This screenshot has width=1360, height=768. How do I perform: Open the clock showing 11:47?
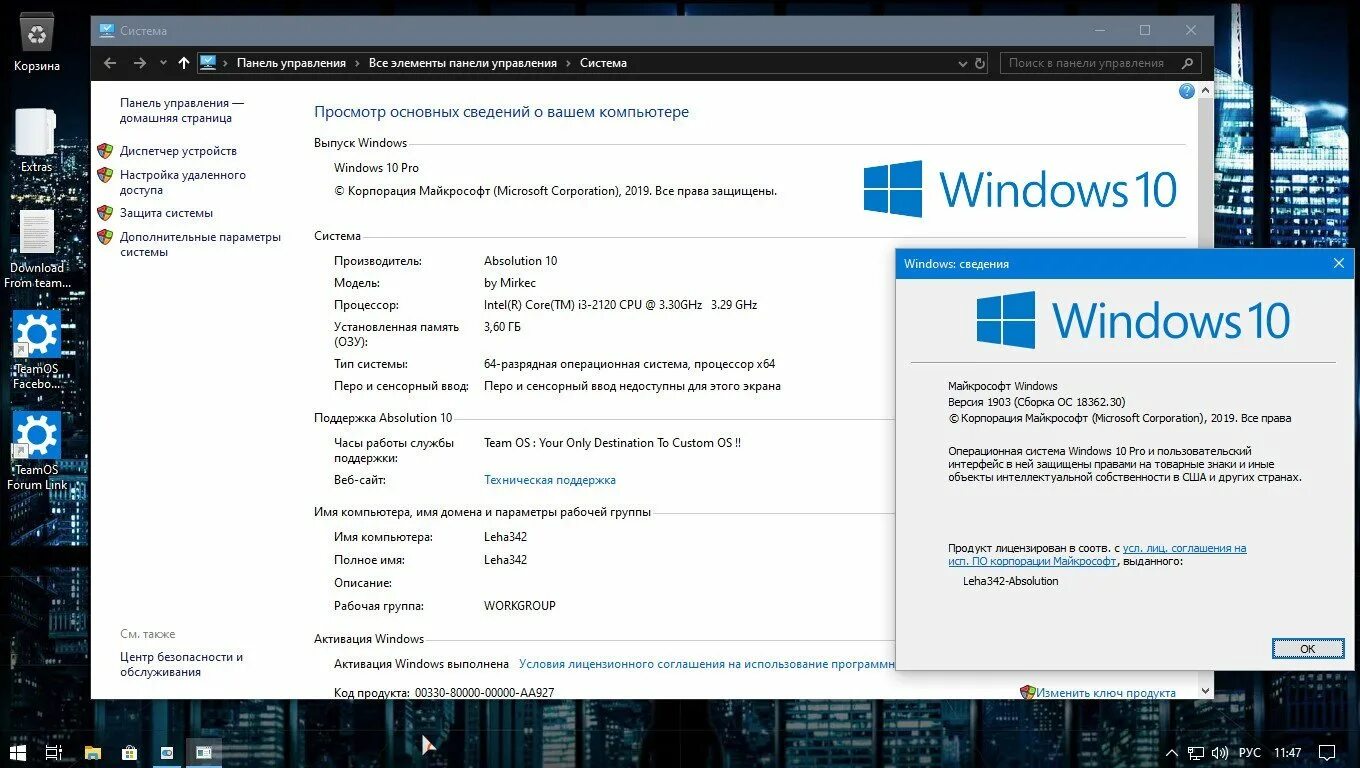click(x=1288, y=752)
